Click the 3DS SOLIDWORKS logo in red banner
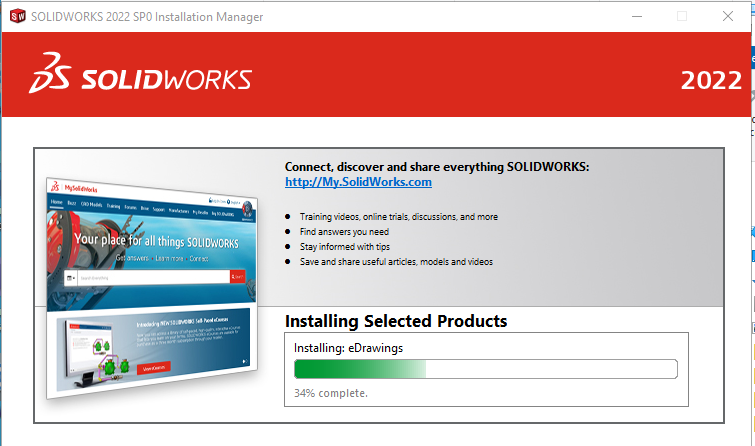755x446 pixels. click(140, 73)
